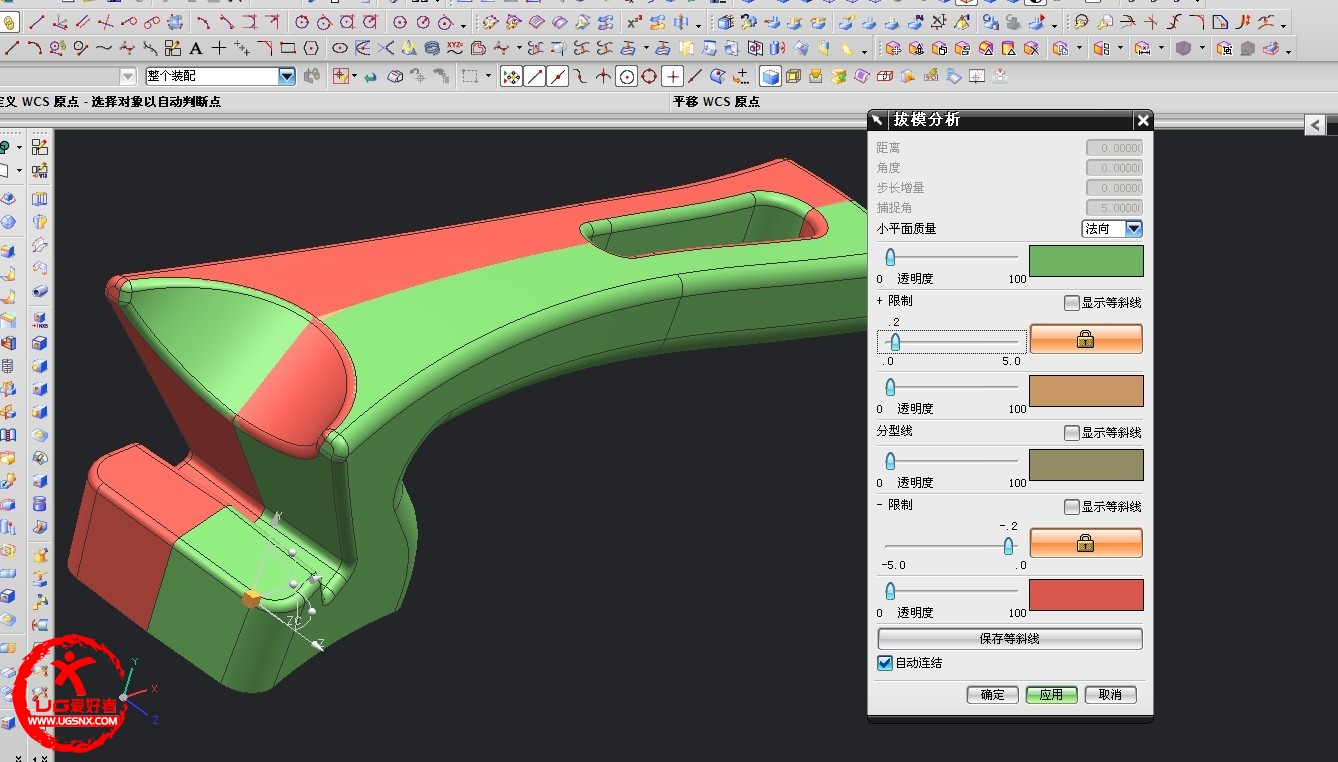This screenshot has height=762, width=1338.
Task: Enable the midpoint snap icon
Action: pos(558,76)
